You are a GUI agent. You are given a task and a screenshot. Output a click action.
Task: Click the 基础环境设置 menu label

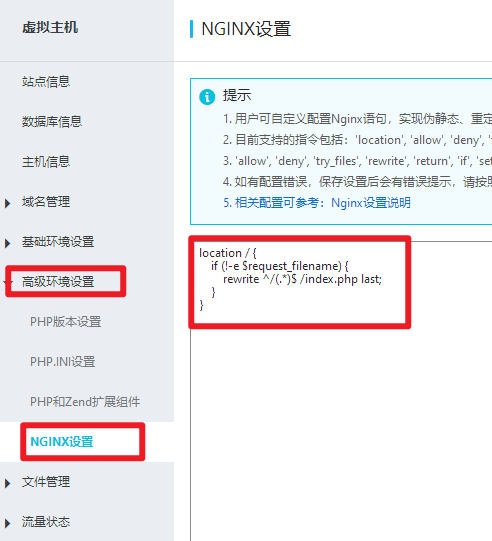click(x=58, y=242)
